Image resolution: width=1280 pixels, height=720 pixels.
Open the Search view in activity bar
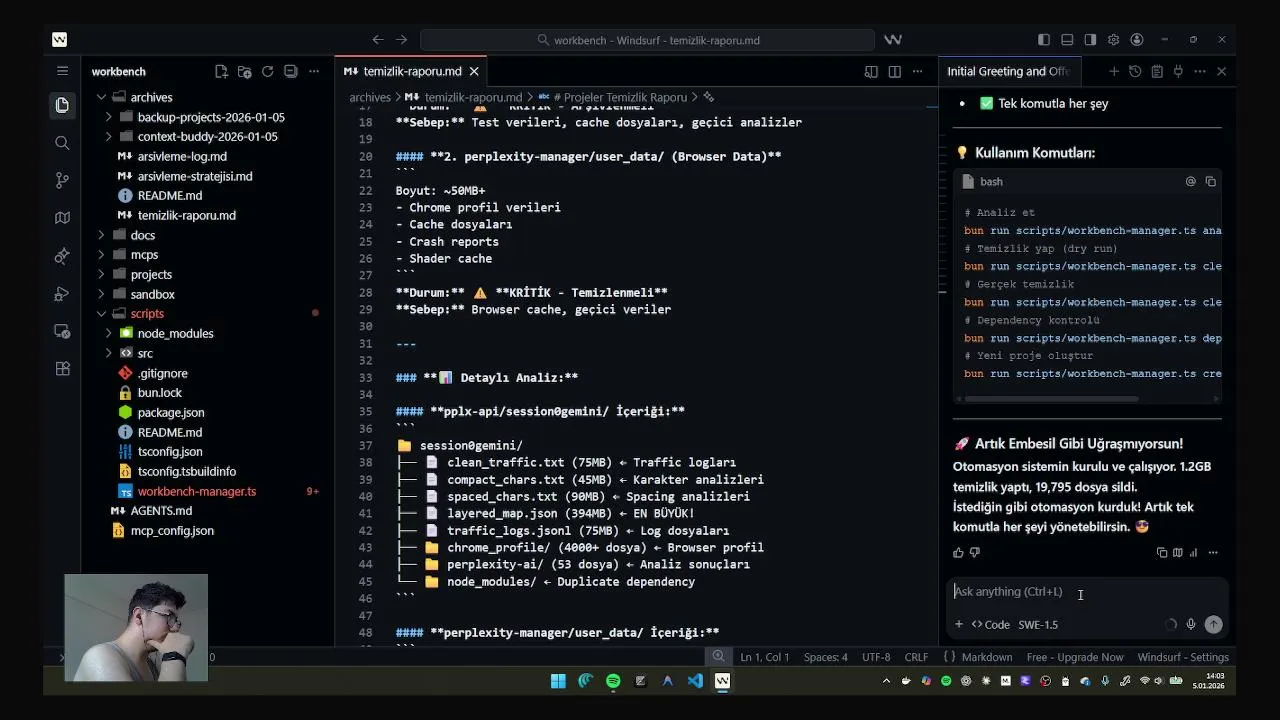[x=62, y=143]
